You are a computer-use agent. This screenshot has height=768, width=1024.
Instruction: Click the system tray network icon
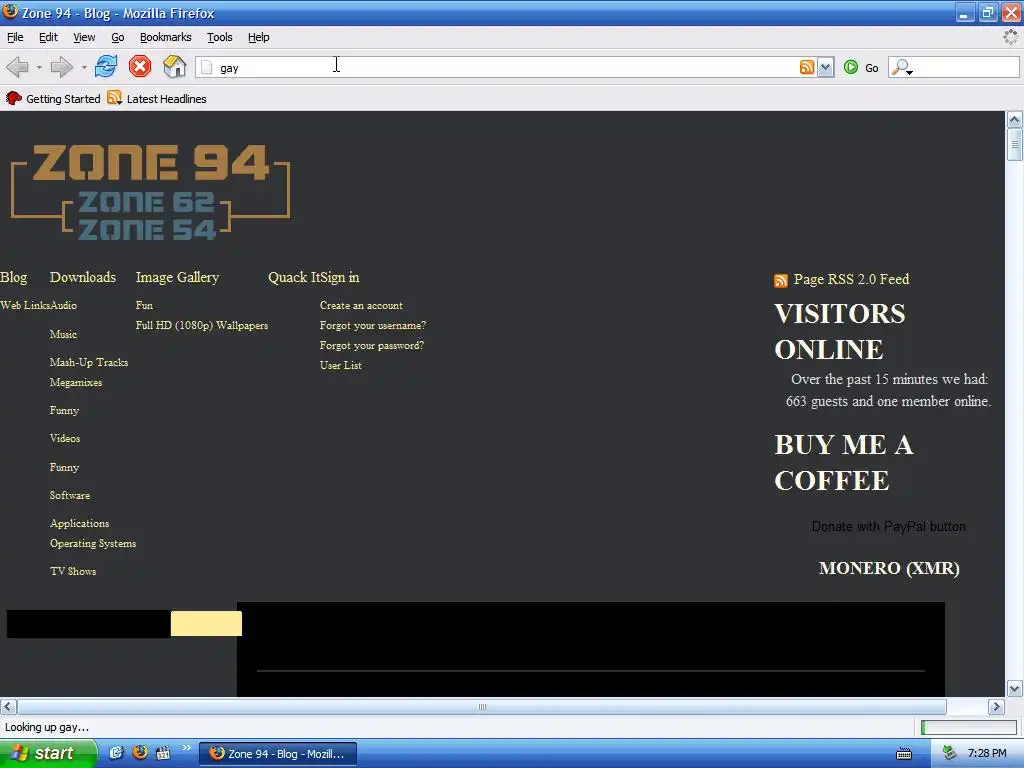pos(950,753)
